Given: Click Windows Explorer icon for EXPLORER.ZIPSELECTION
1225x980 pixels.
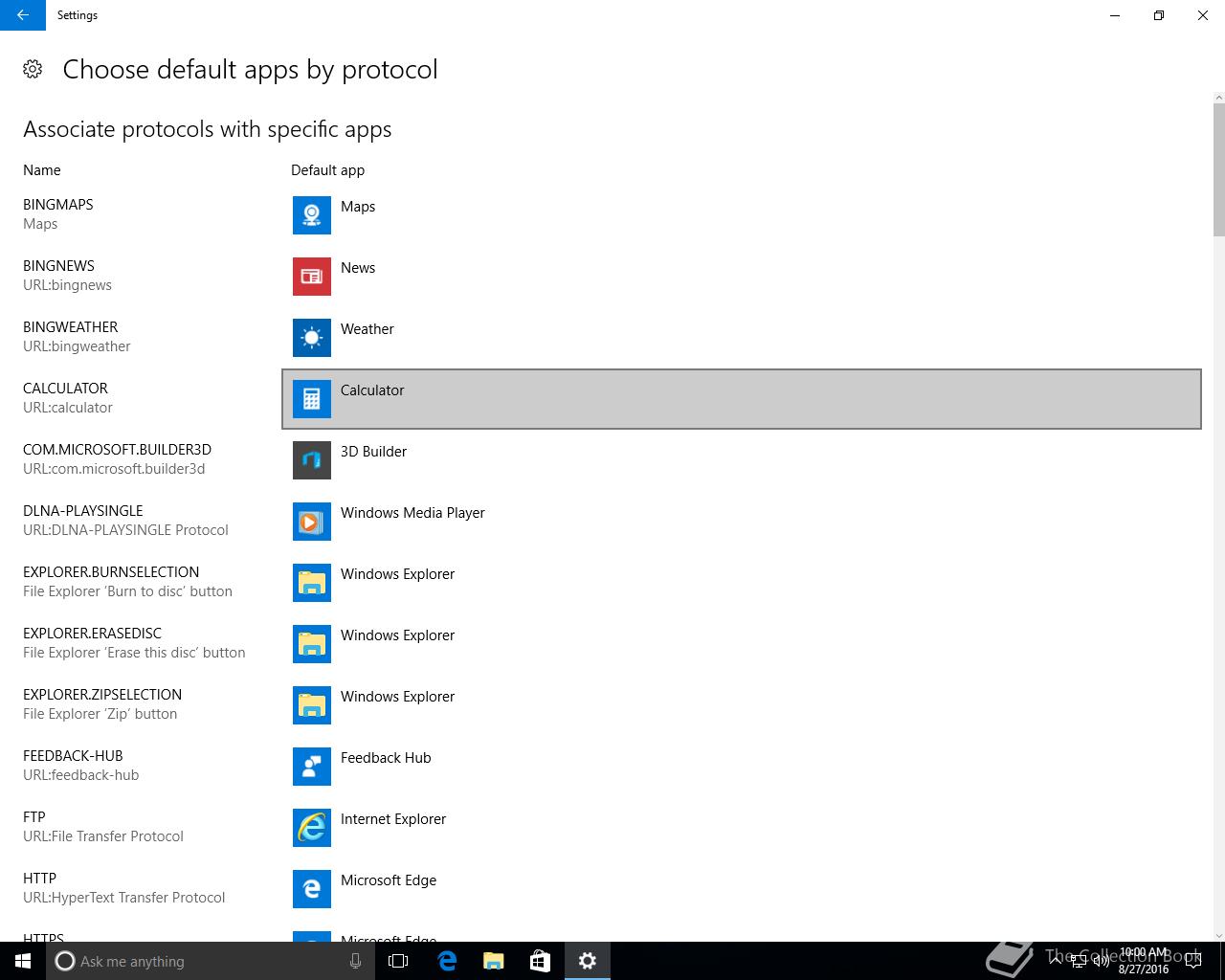Looking at the screenshot, I should 312,705.
